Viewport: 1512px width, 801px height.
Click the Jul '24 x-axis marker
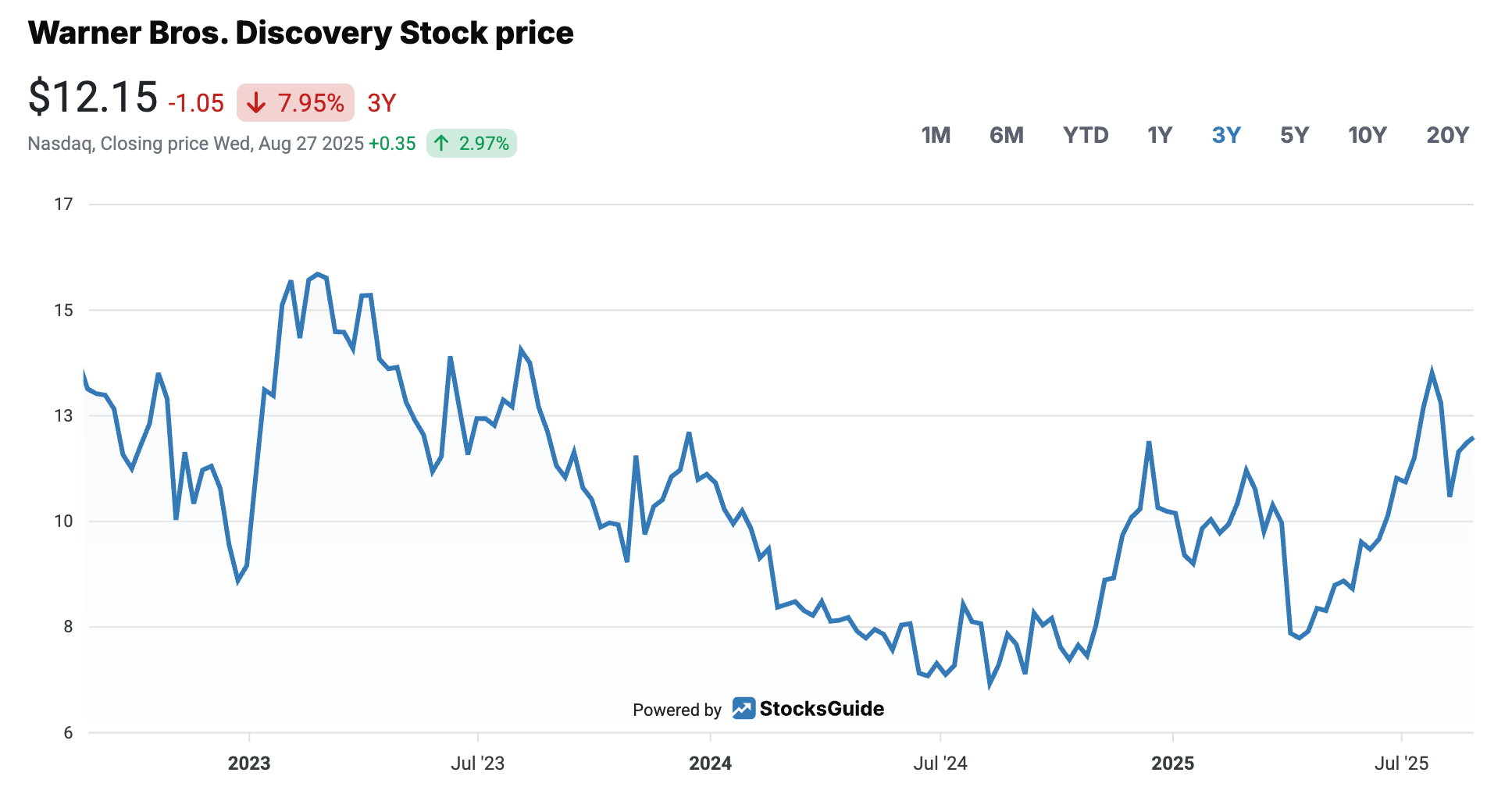point(940,763)
